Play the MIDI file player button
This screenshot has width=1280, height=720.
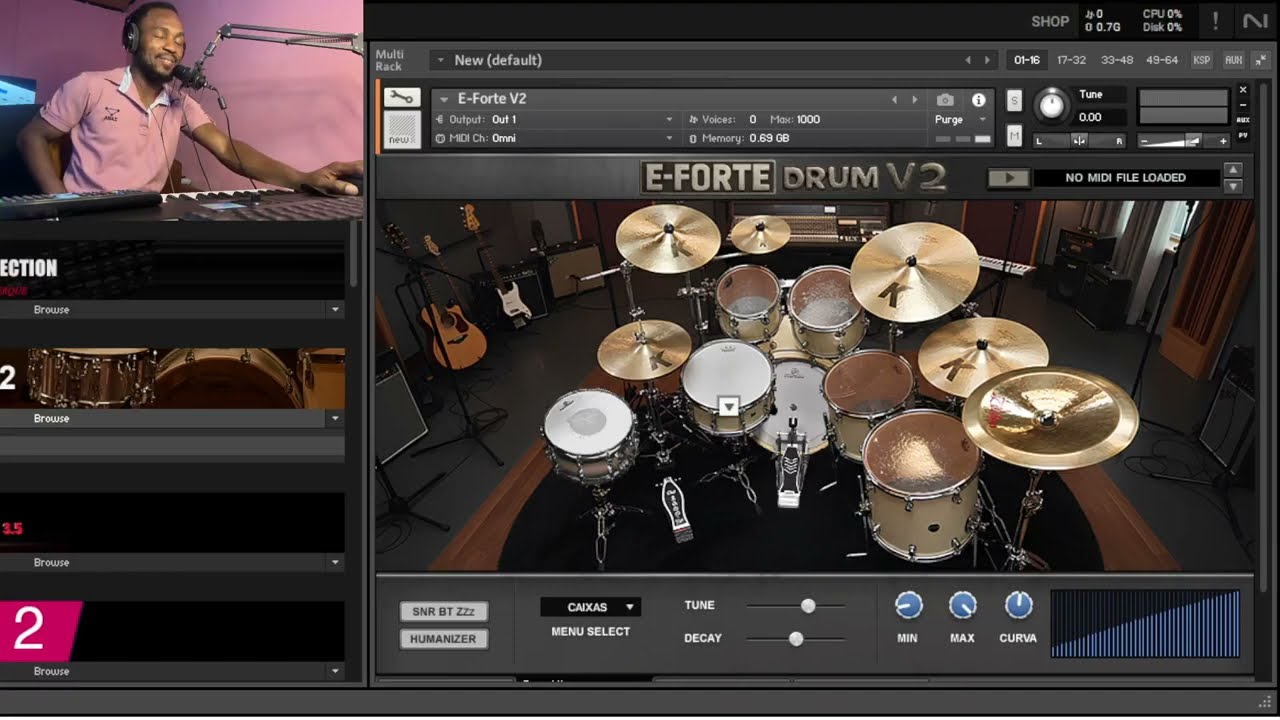pyautogui.click(x=1008, y=178)
